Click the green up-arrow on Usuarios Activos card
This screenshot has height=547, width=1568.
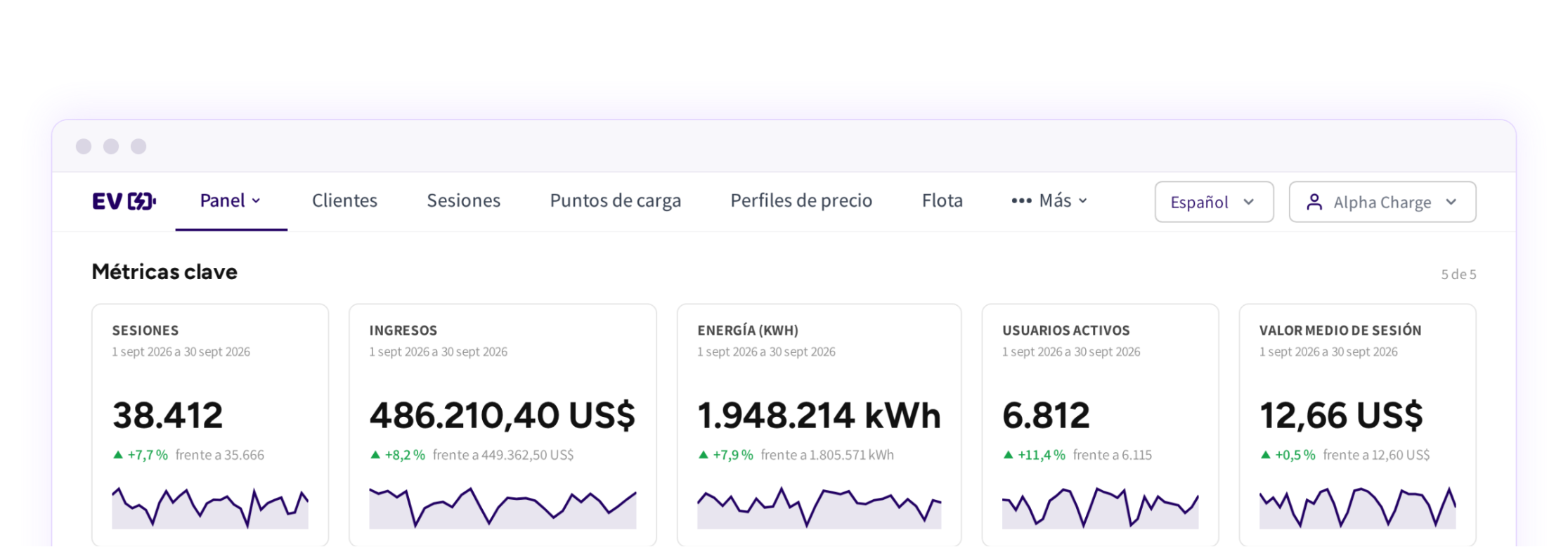pos(1008,455)
